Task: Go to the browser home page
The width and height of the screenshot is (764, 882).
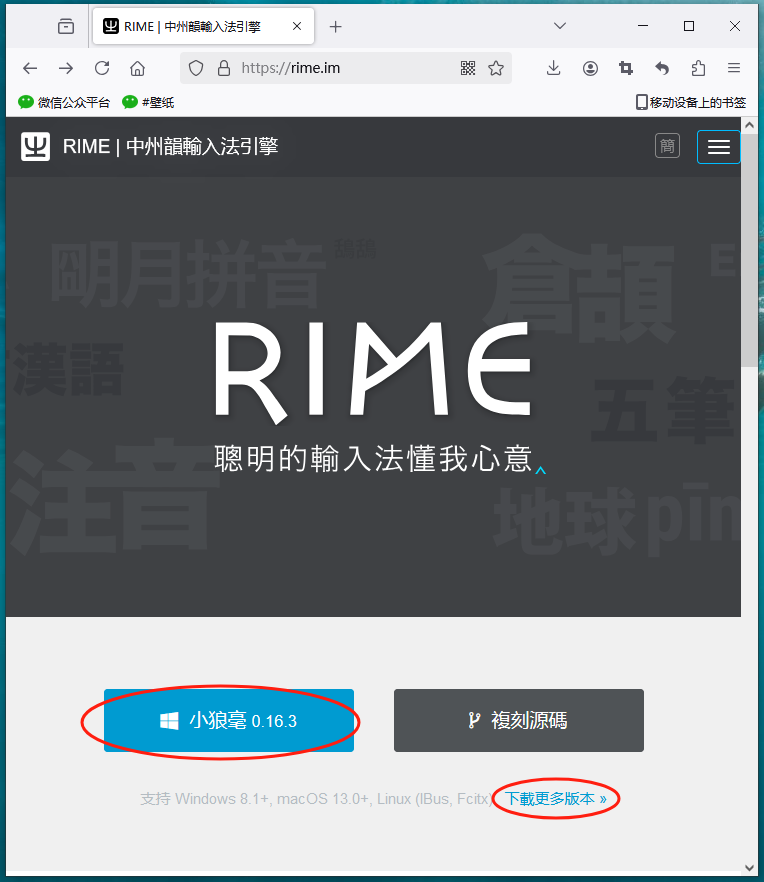Action: click(x=137, y=68)
